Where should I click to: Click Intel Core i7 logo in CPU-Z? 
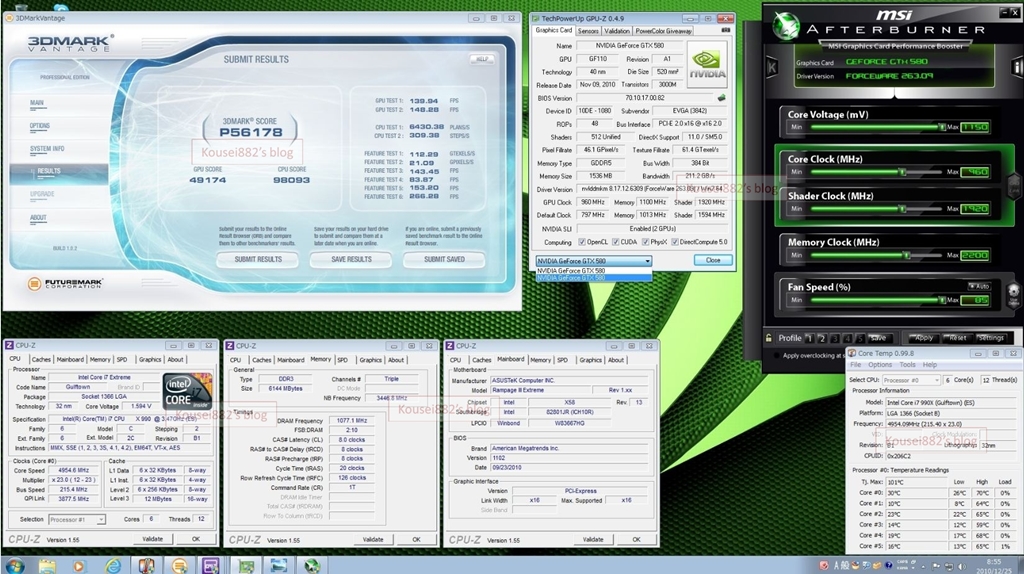(187, 391)
